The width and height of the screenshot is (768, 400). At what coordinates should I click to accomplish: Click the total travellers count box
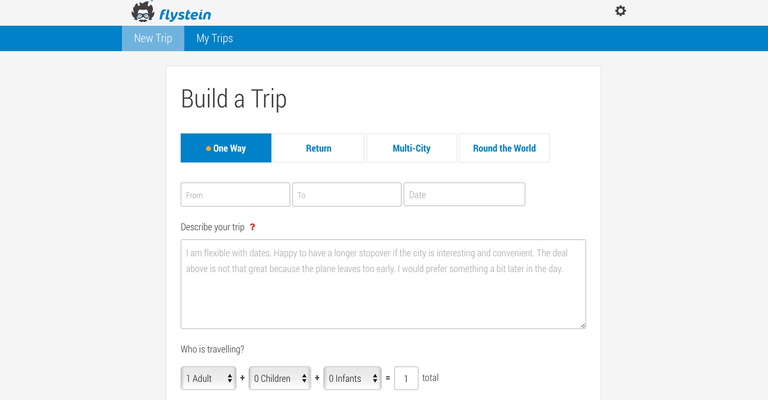pyautogui.click(x=406, y=378)
